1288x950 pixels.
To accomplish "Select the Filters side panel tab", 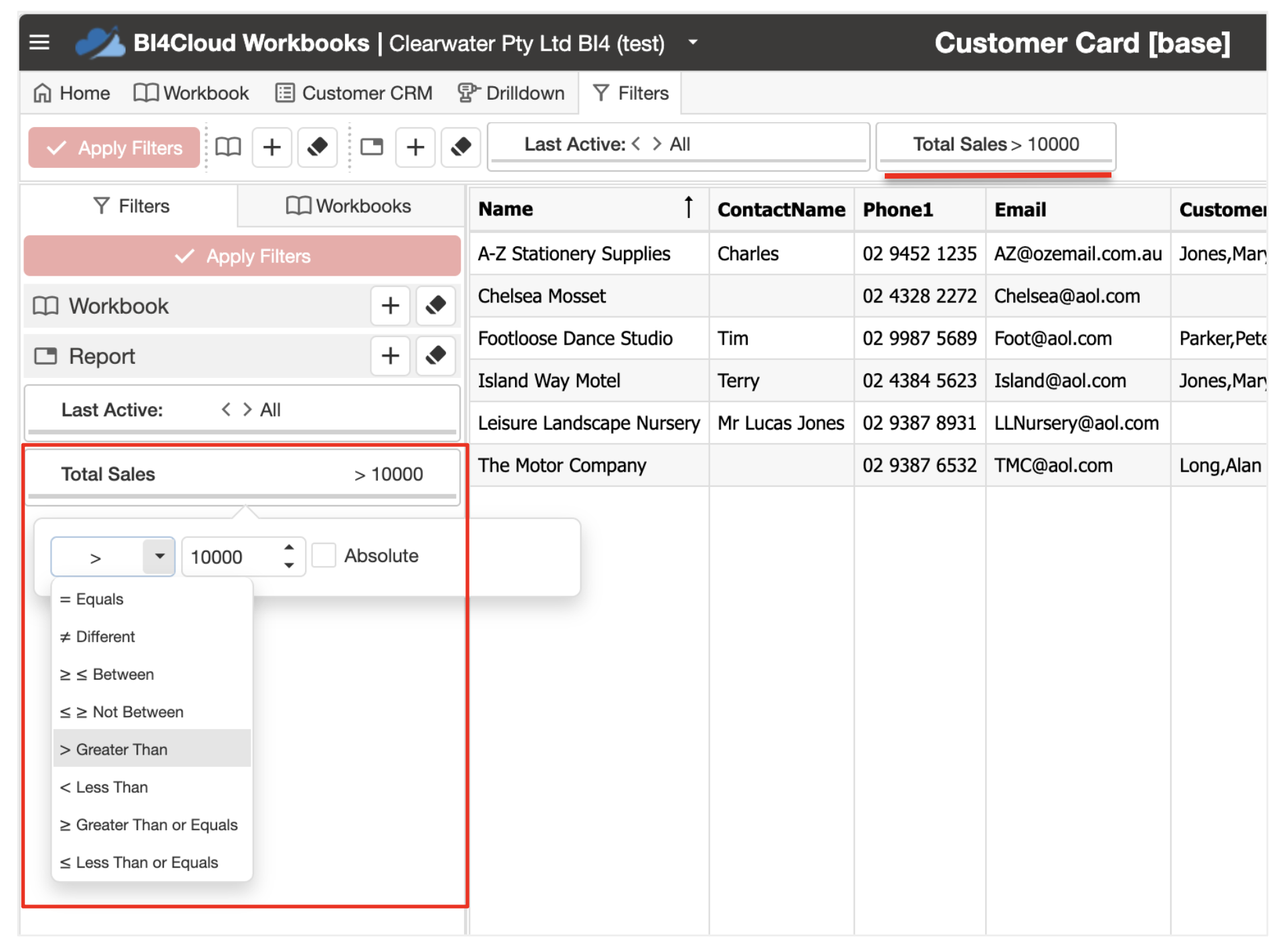I will pos(130,206).
